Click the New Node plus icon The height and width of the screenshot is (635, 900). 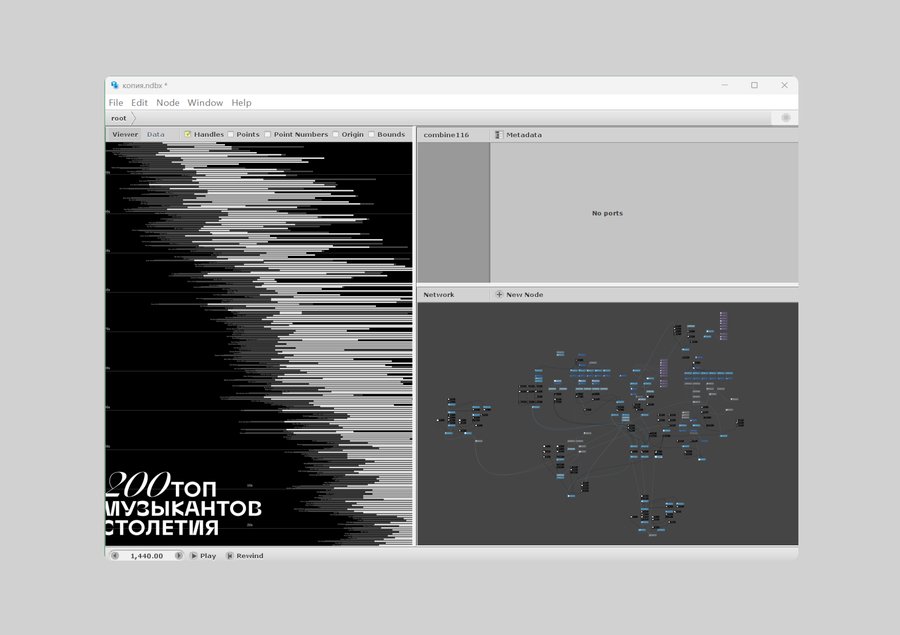point(499,295)
